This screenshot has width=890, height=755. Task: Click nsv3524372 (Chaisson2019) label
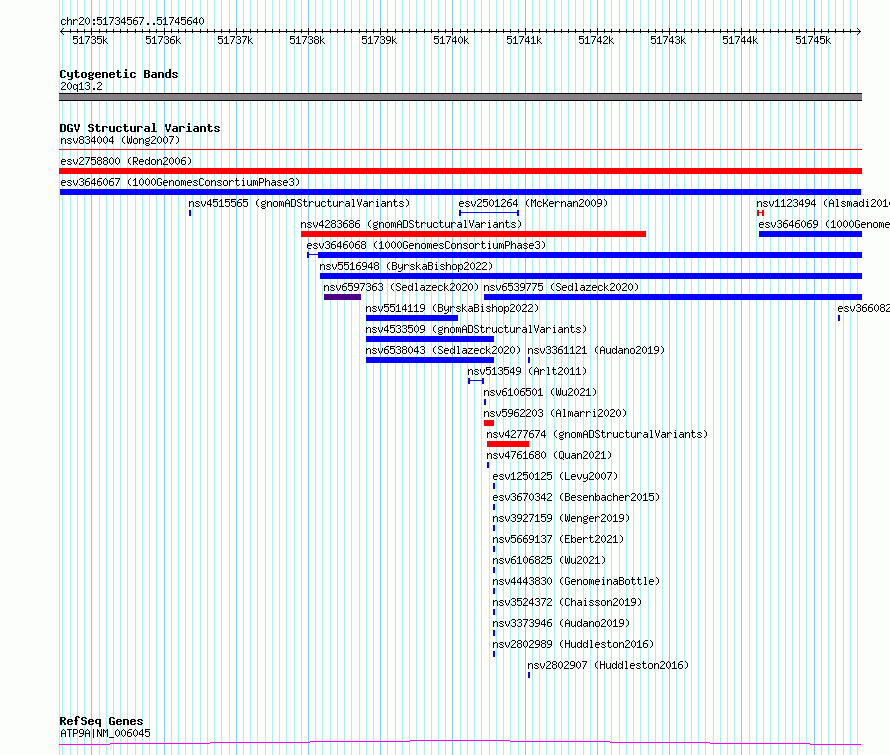coord(567,602)
